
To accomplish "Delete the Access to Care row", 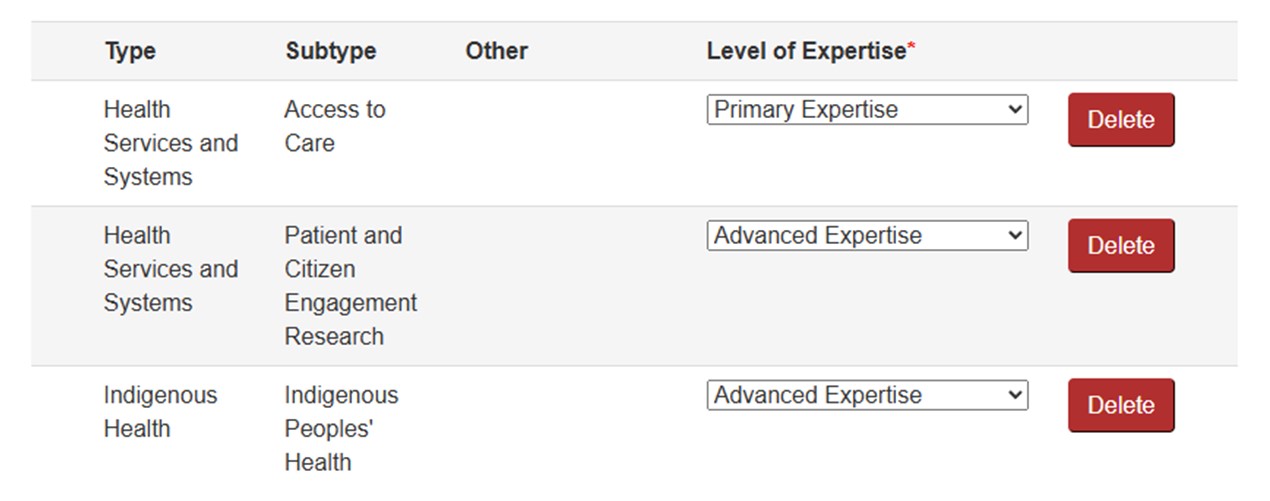I will (x=1120, y=120).
